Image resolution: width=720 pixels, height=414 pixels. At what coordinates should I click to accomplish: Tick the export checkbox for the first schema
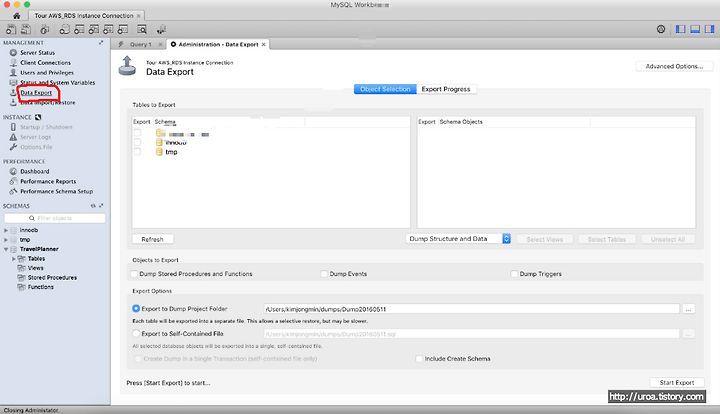(137, 133)
